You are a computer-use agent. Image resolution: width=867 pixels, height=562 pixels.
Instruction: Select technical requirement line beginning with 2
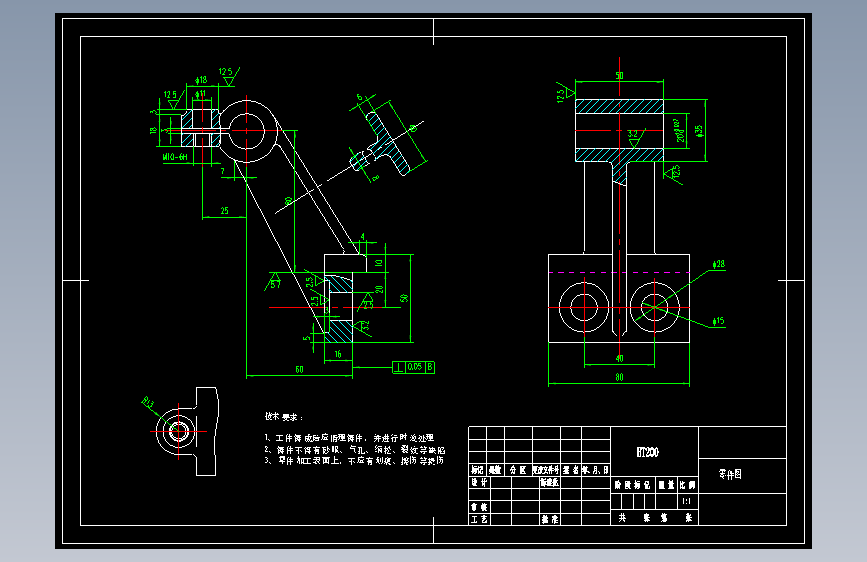coord(354,450)
